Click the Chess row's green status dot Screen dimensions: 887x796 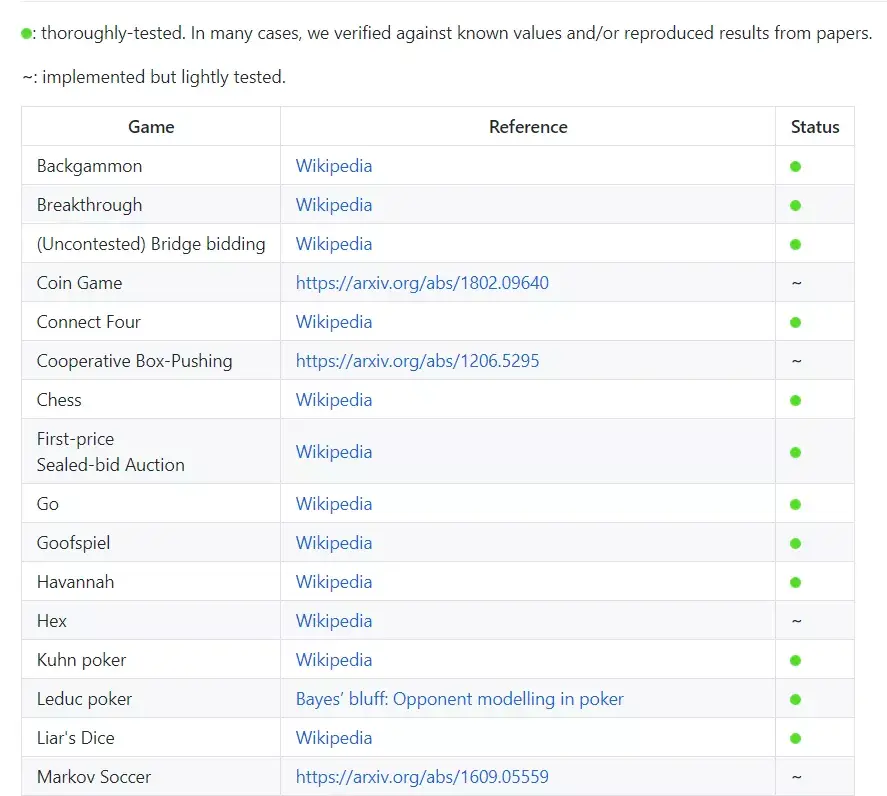pyautogui.click(x=796, y=401)
